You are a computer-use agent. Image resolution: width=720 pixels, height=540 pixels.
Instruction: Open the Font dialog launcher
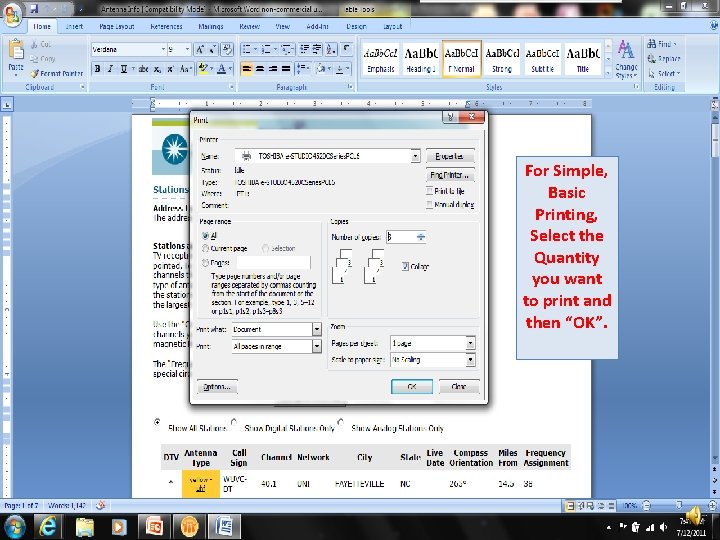[231, 86]
